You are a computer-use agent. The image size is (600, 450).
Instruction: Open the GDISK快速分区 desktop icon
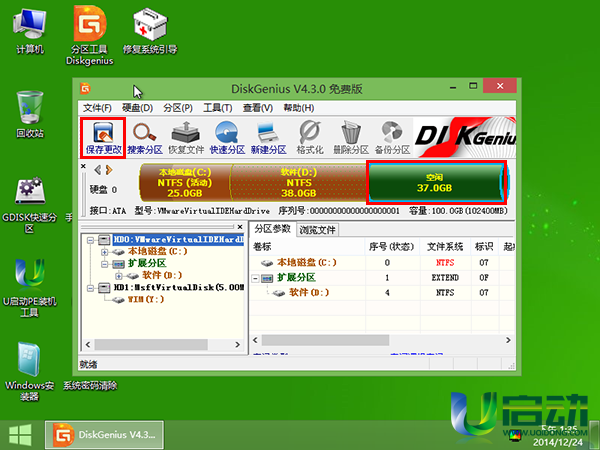point(30,205)
